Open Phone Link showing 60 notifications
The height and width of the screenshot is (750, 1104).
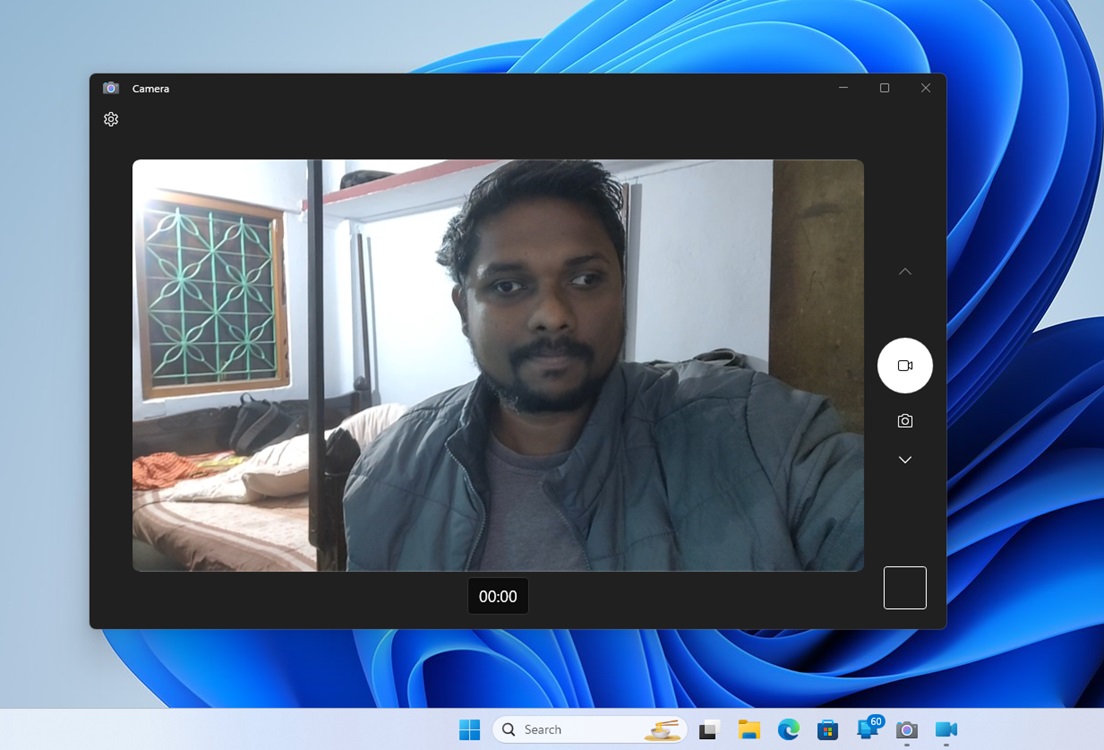point(866,730)
